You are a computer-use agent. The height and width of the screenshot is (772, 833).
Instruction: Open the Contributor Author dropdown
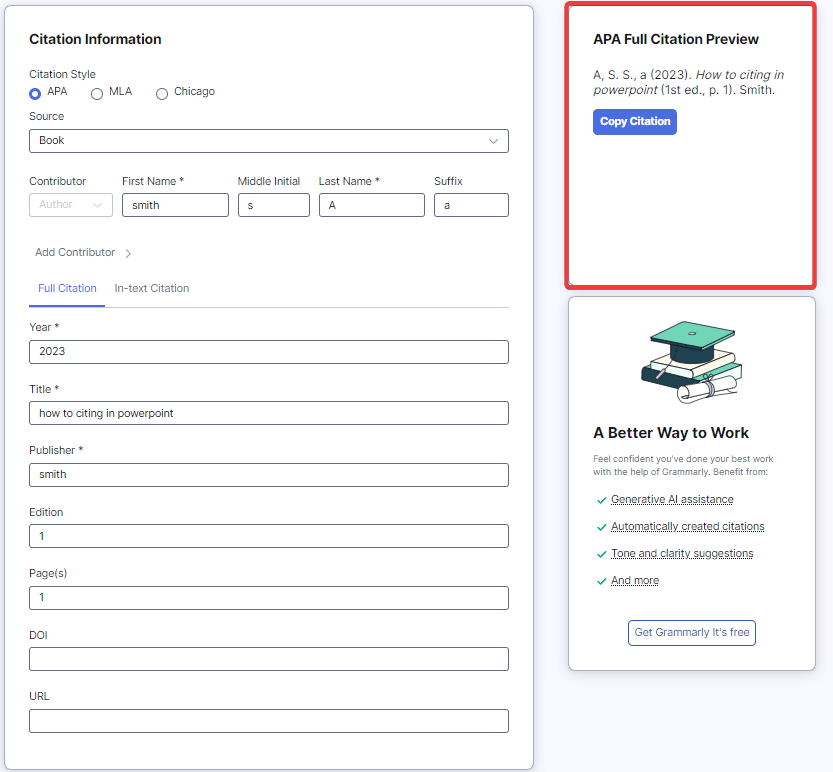70,205
